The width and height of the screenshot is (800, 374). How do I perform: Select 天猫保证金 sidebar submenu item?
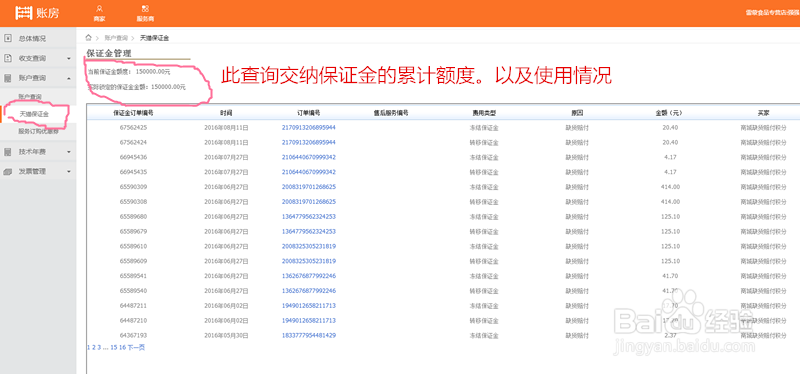[x=34, y=114]
